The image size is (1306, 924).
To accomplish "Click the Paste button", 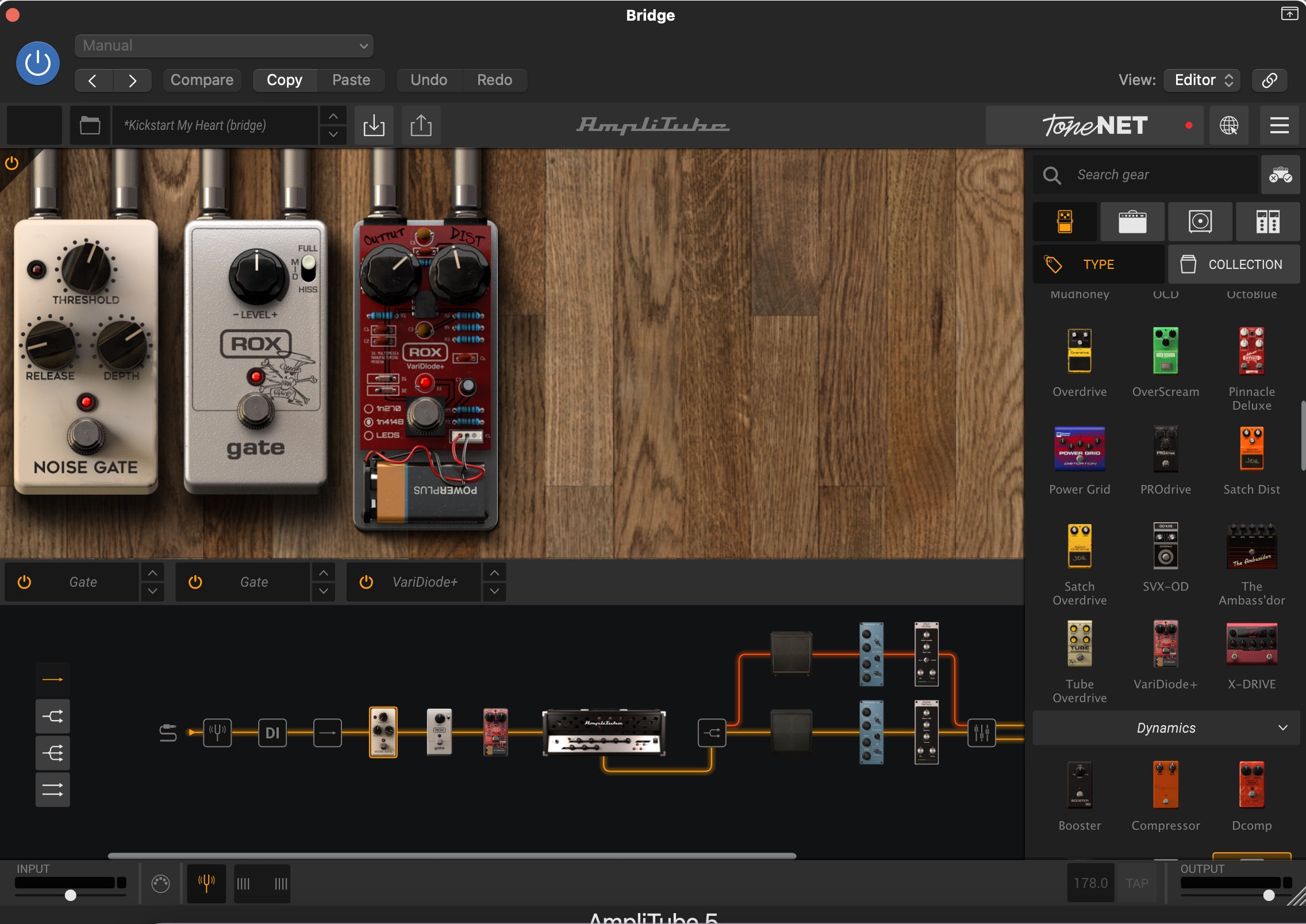I will (x=351, y=80).
